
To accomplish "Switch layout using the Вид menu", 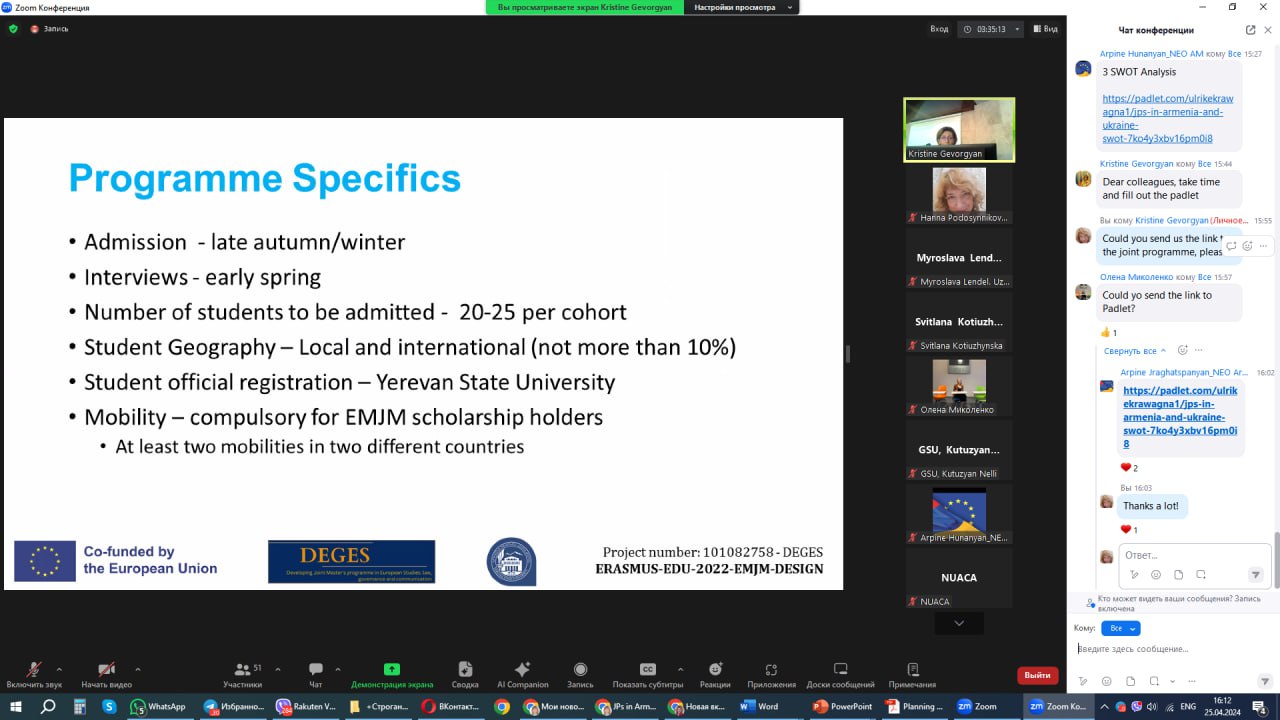I will click(1045, 29).
